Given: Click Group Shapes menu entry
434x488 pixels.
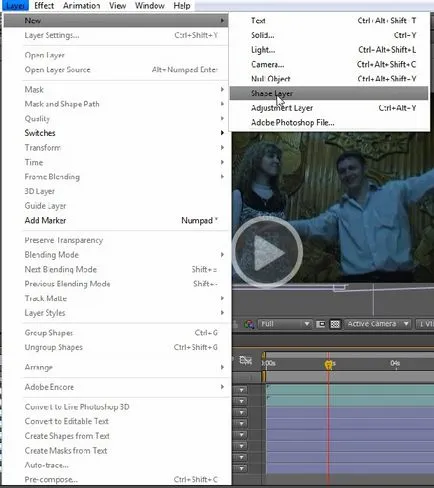Looking at the screenshot, I should click(116, 333).
